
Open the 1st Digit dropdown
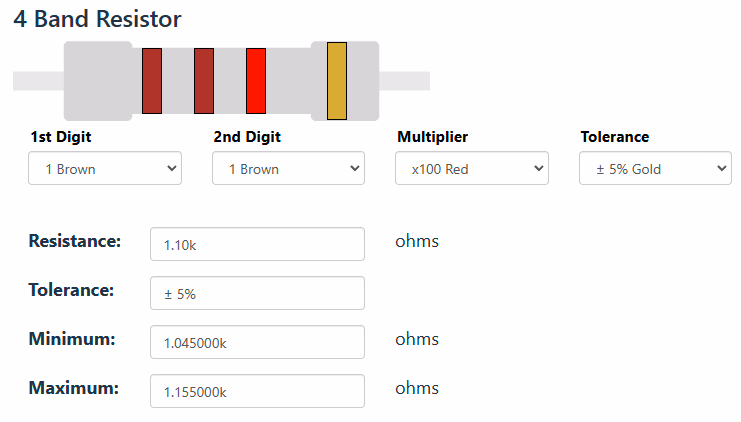pos(105,169)
